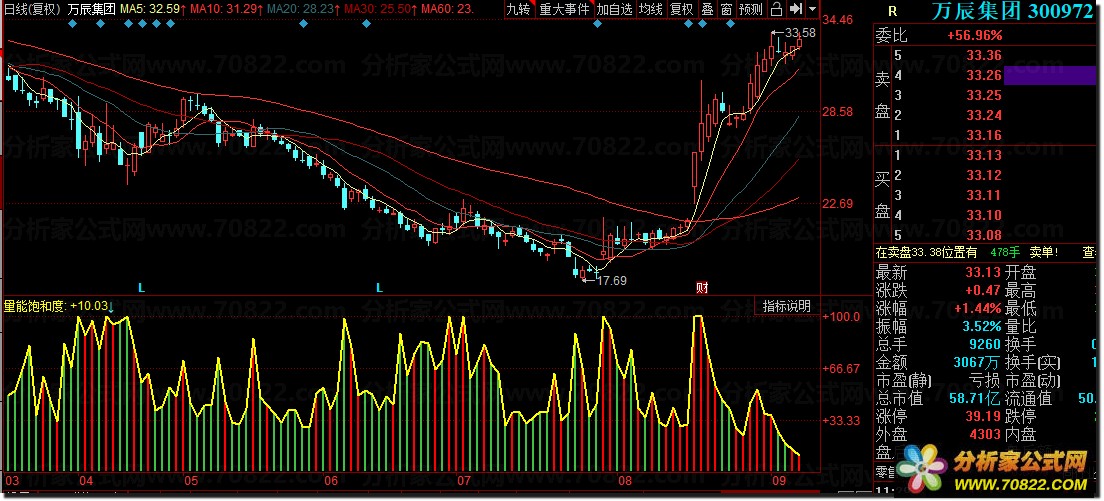Click 加自选 to add to watchlist

[615, 9]
